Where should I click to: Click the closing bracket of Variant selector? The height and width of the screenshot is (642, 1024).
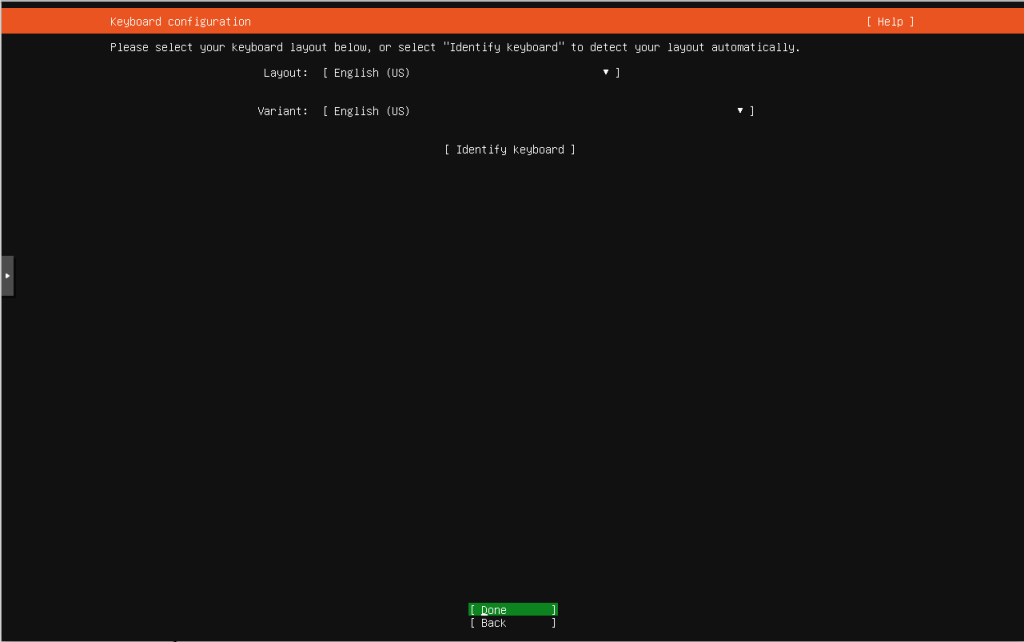(752, 111)
